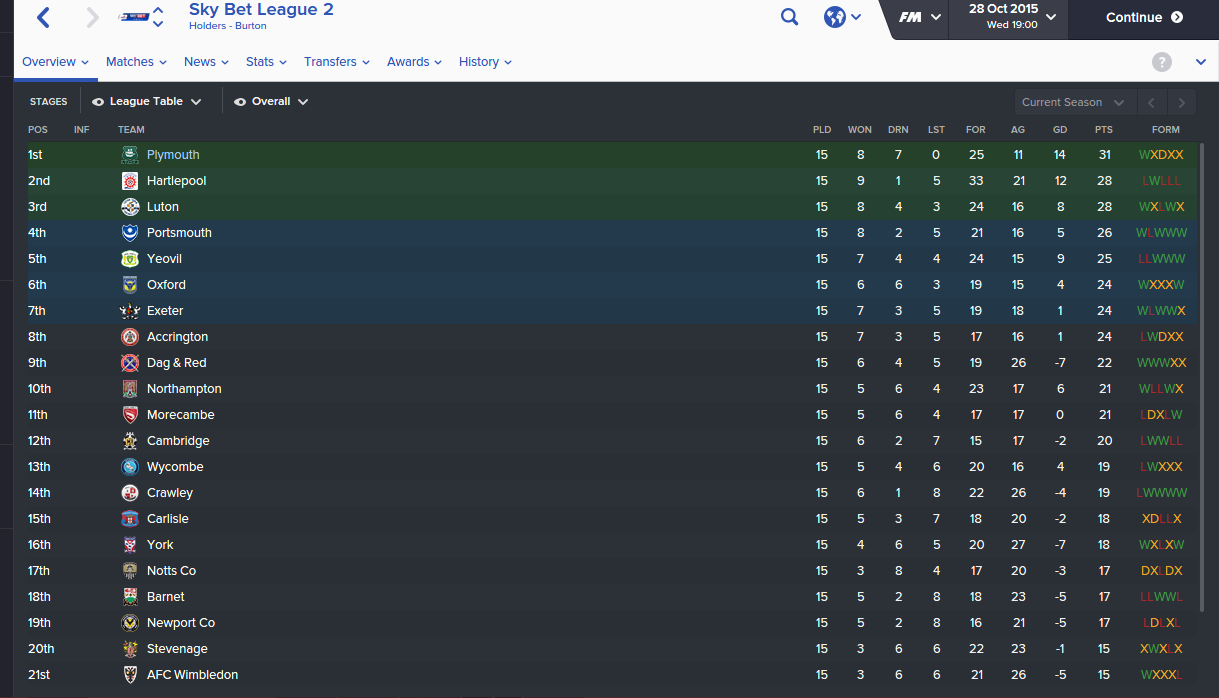1219x698 pixels.
Task: Open the search magnifier icon
Action: point(790,17)
